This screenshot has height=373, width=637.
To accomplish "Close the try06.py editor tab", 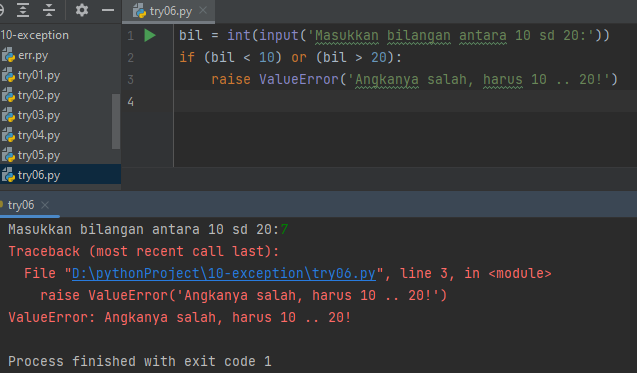I will [203, 10].
